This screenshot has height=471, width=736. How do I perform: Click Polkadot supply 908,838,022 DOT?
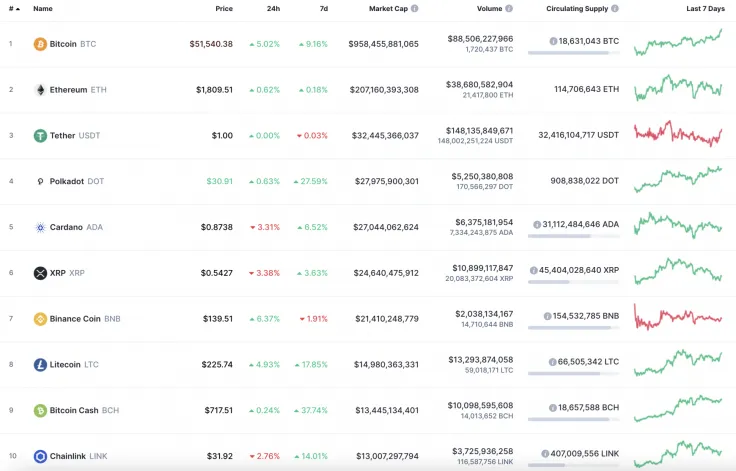[x=585, y=181]
